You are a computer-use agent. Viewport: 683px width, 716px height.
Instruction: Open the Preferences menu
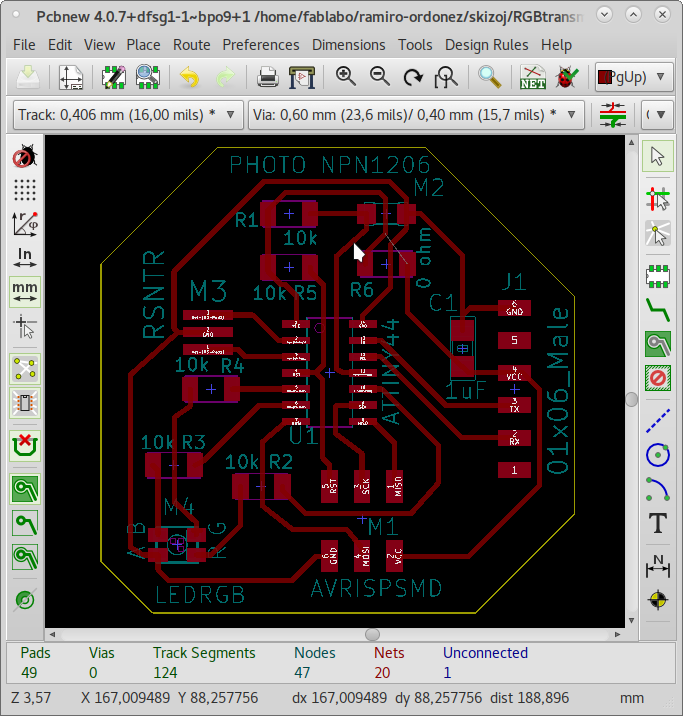click(x=261, y=45)
